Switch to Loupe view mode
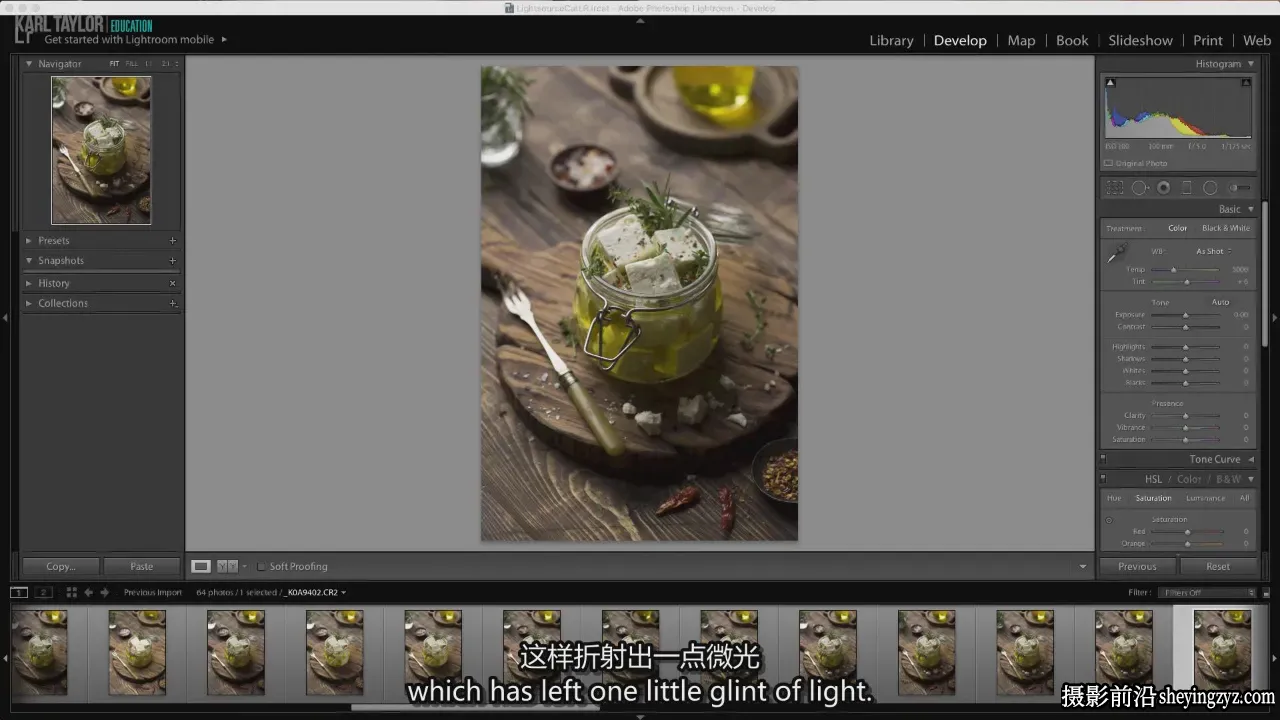Image resolution: width=1280 pixels, height=720 pixels. [x=201, y=566]
